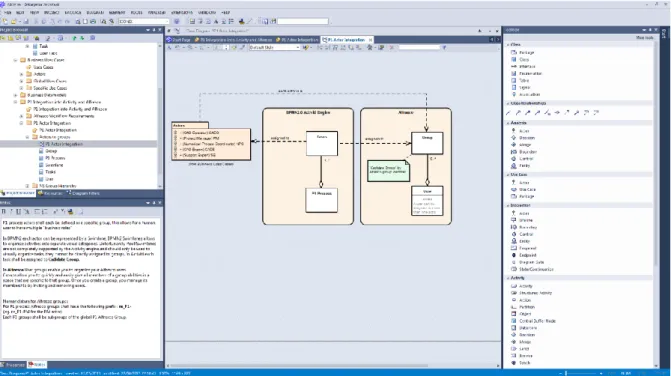Screen dimensions: 671x376
Task: Click first connector icon in Class Relationships
Action: (508, 113)
